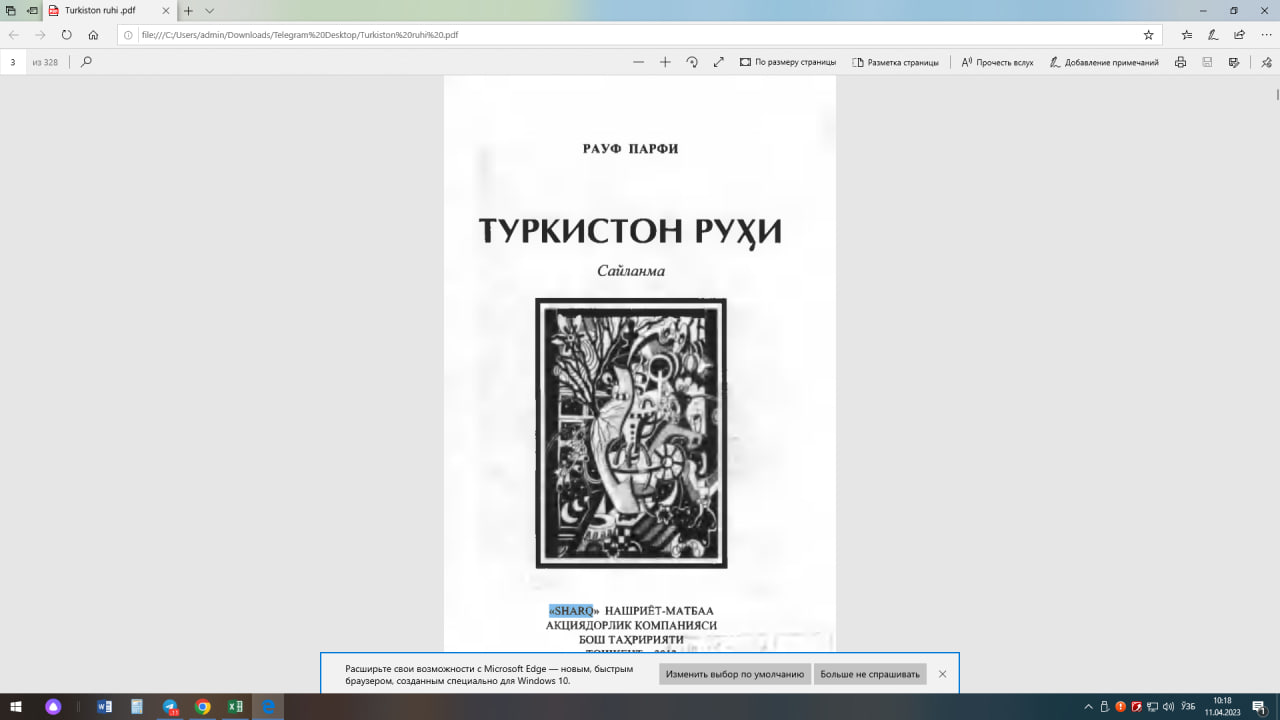Click the Save As icon in the PDF toolbar
Screen dimensions: 1280x720
point(1233,62)
